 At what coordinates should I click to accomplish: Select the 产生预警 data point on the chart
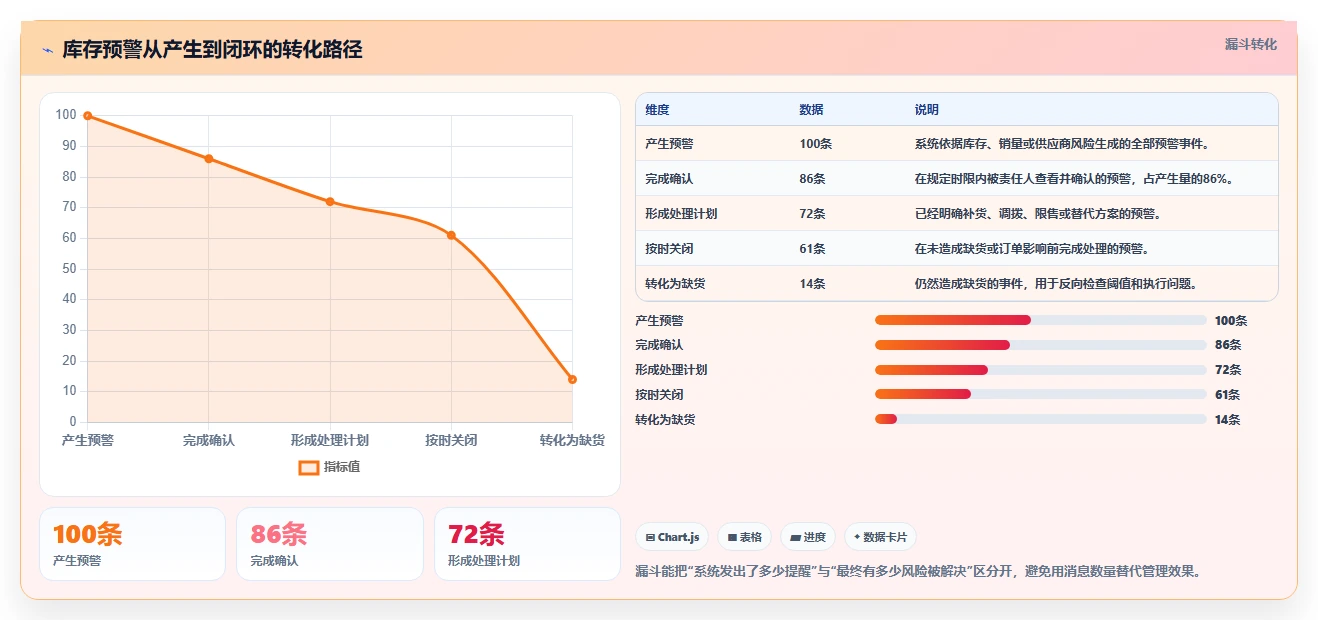coord(88,116)
